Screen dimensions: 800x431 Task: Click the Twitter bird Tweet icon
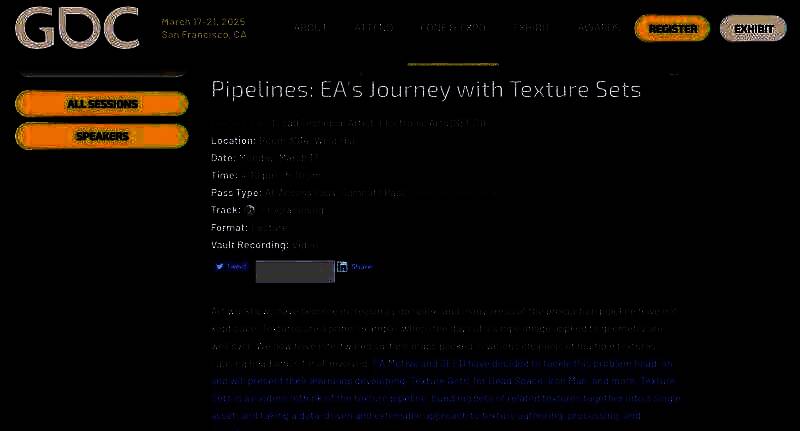point(220,267)
